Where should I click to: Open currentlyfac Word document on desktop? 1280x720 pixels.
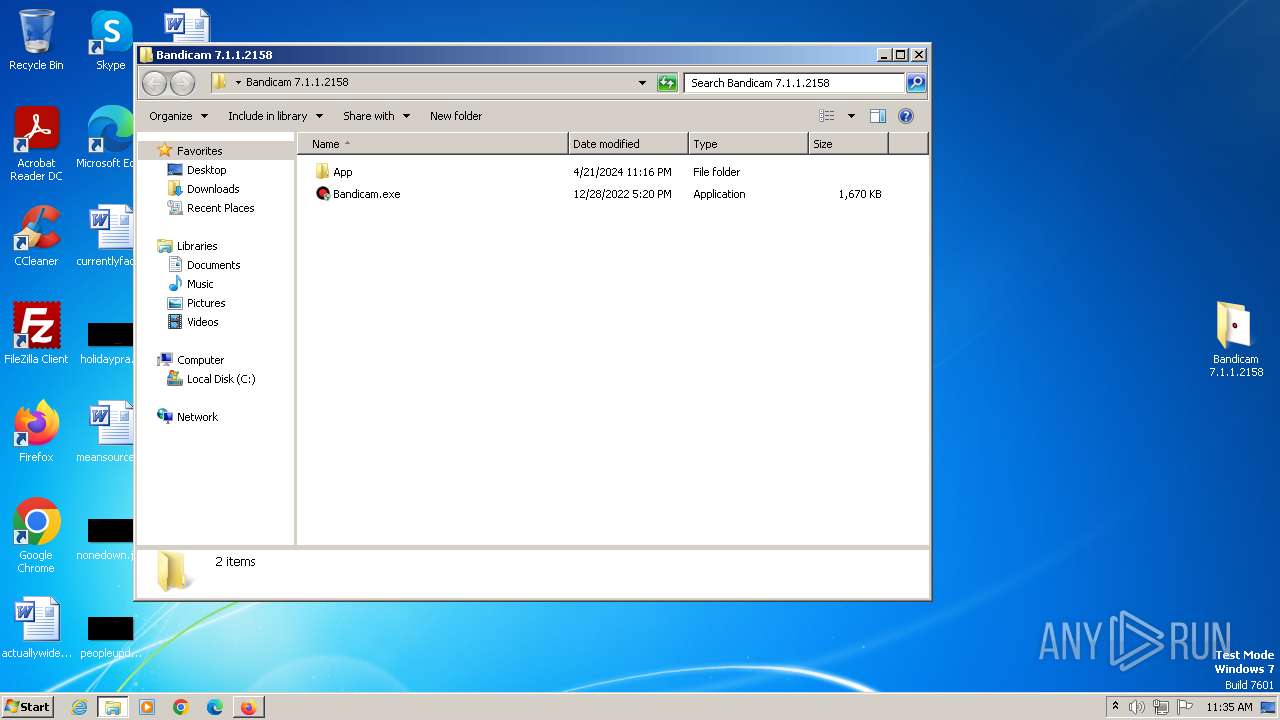(x=110, y=236)
